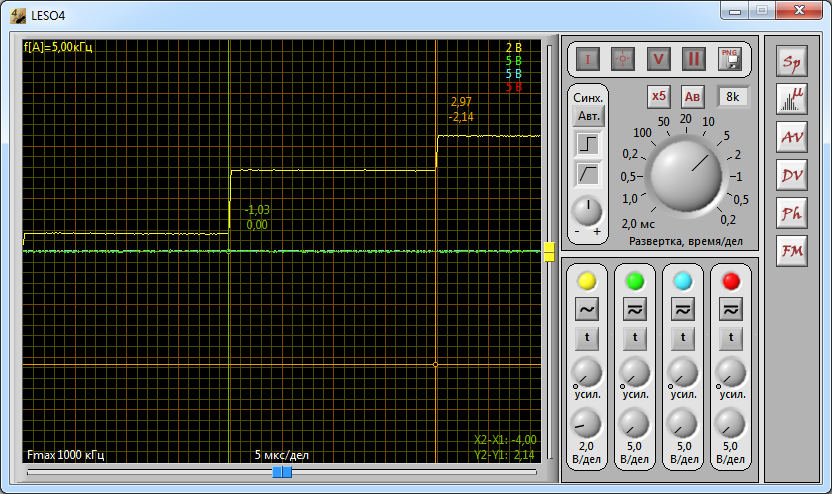Click the cyan channel gain knob

(x=682, y=373)
